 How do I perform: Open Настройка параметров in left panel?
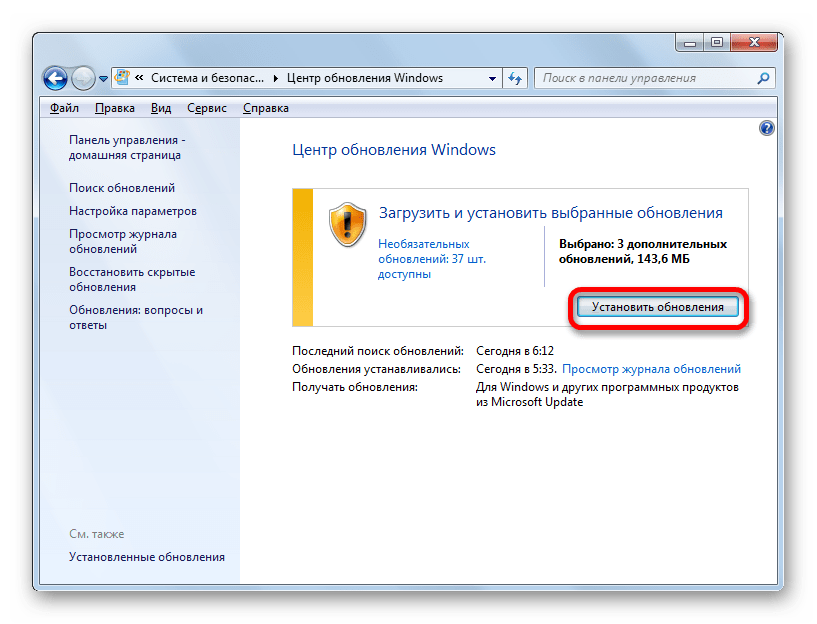pos(133,211)
